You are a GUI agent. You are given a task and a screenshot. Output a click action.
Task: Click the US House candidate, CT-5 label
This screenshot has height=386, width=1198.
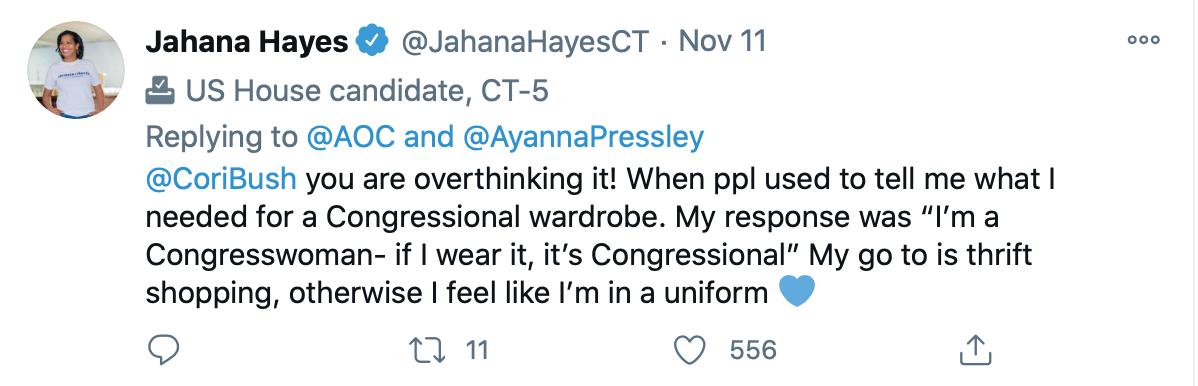click(367, 91)
